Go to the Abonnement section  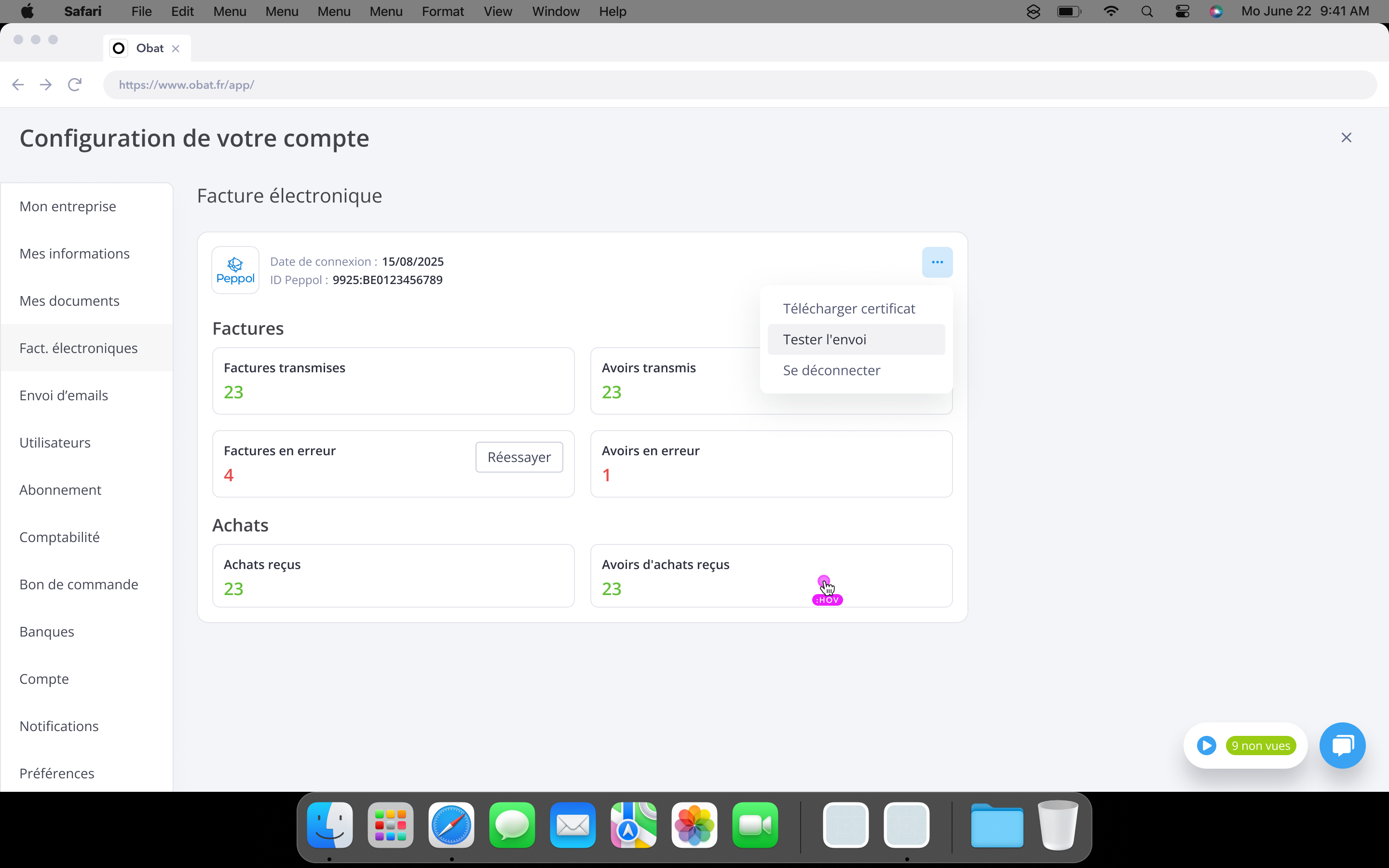point(60,489)
